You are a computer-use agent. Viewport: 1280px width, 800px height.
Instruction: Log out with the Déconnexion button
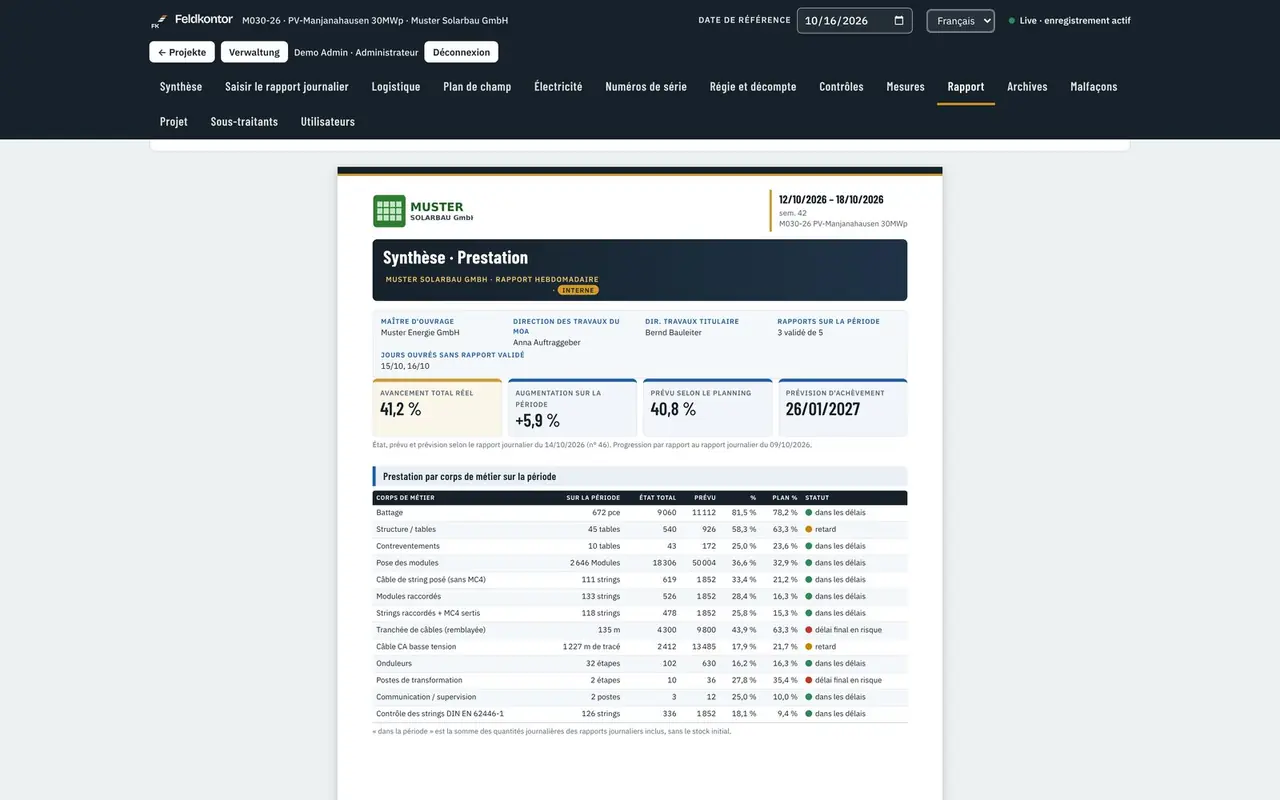[461, 52]
